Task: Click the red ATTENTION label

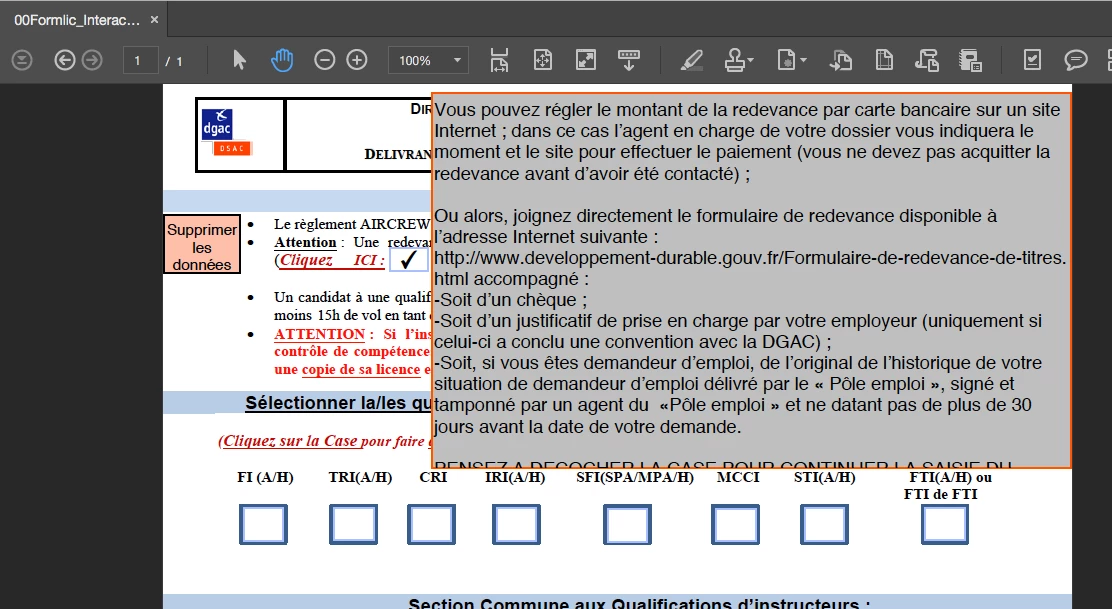Action: [x=320, y=334]
